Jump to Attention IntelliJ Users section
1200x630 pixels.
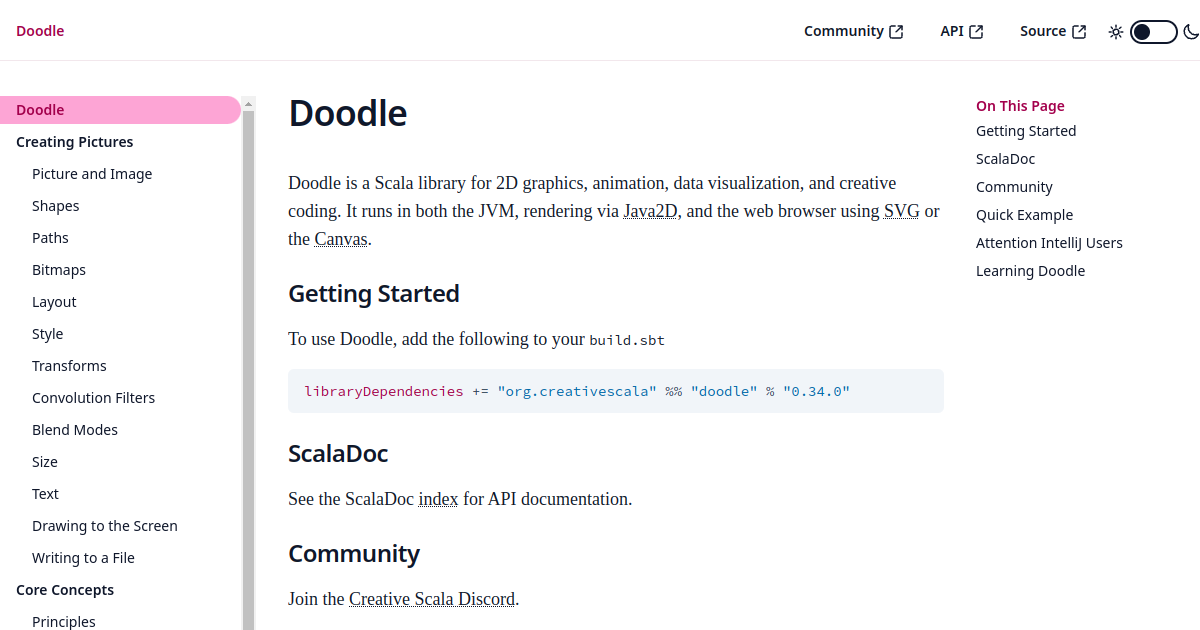tap(1049, 243)
